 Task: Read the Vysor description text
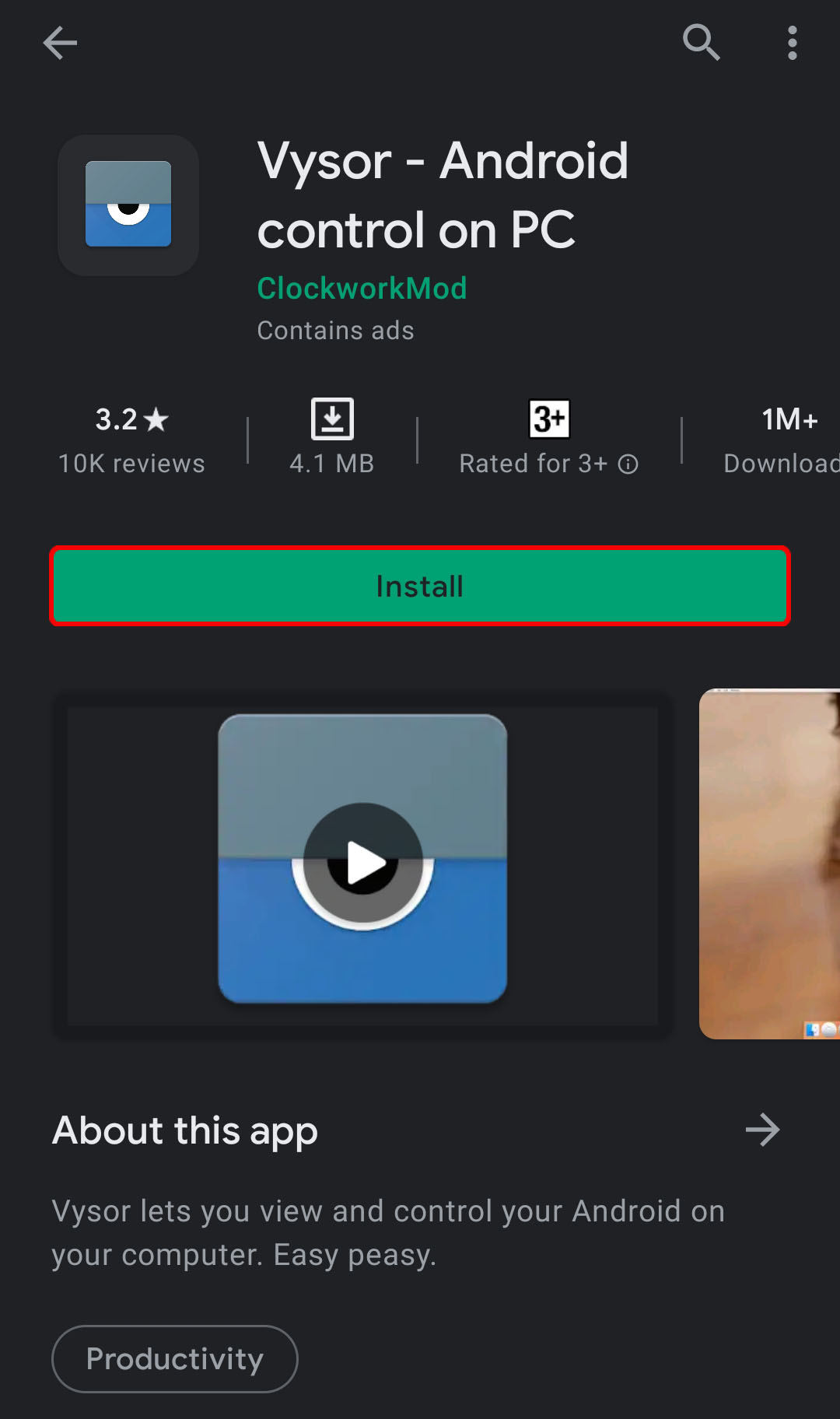click(x=388, y=1233)
